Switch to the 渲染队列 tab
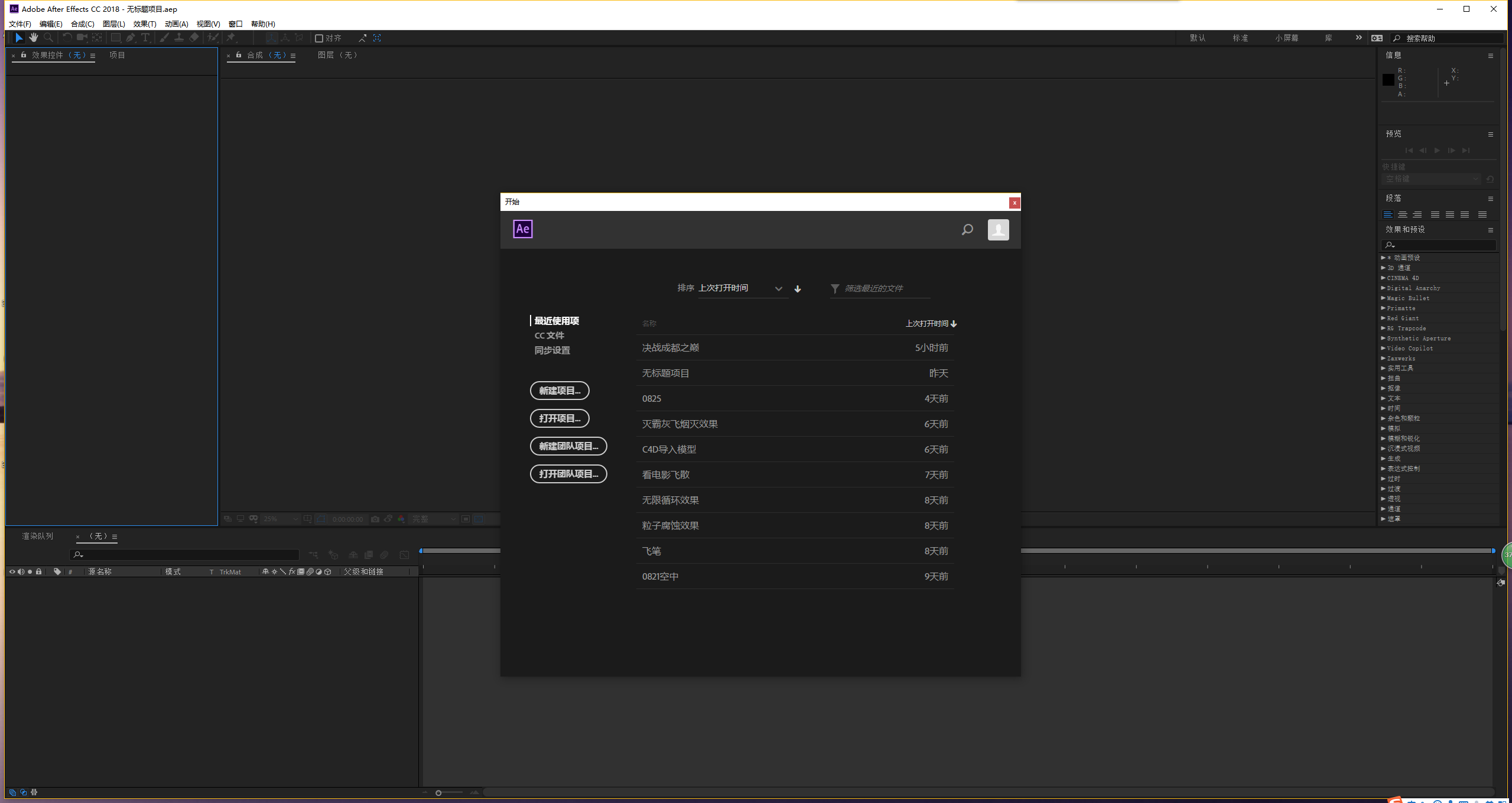This screenshot has width=1512, height=803. [x=38, y=536]
